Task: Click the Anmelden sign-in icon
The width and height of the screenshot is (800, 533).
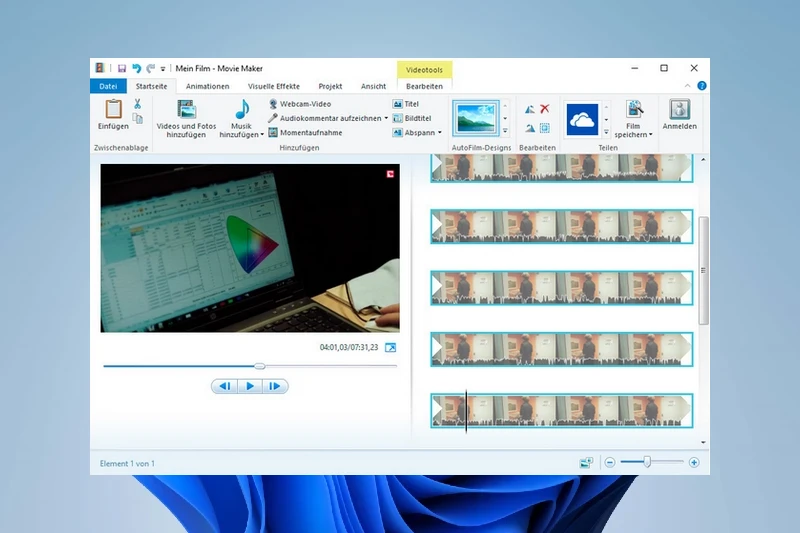Action: click(680, 110)
